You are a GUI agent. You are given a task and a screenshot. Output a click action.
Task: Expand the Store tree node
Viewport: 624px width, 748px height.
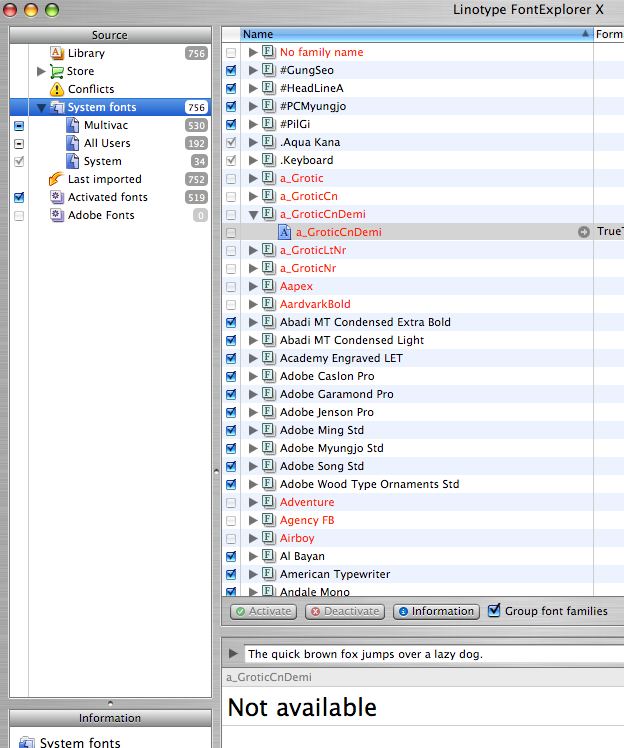click(x=41, y=71)
